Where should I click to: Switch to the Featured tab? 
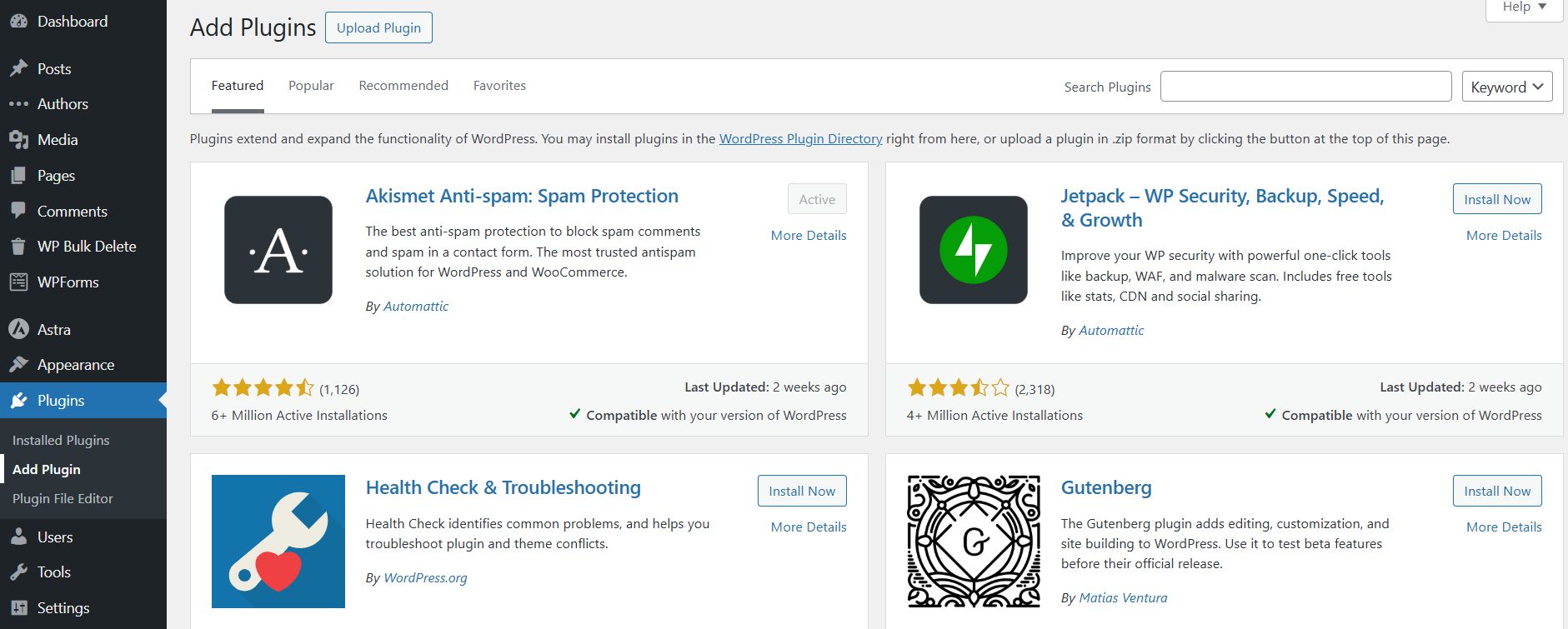(238, 86)
